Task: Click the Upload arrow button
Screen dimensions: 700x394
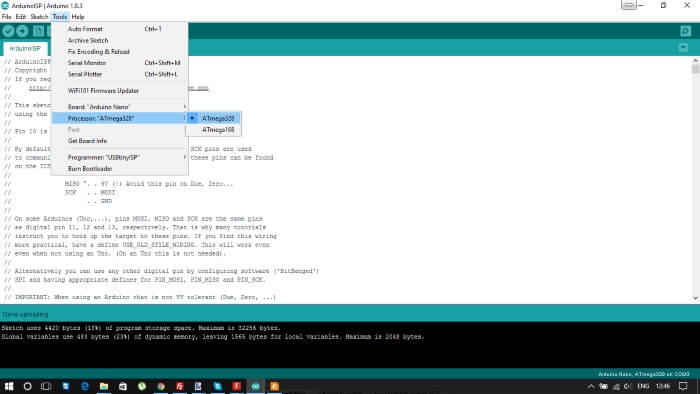Action: point(22,31)
